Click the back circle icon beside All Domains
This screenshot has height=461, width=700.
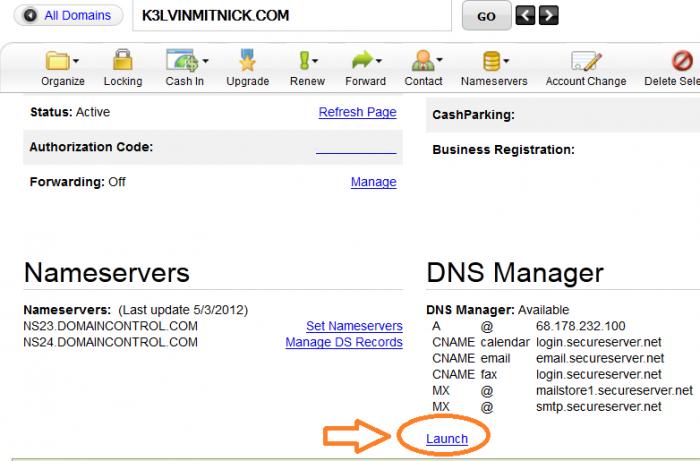(30, 15)
